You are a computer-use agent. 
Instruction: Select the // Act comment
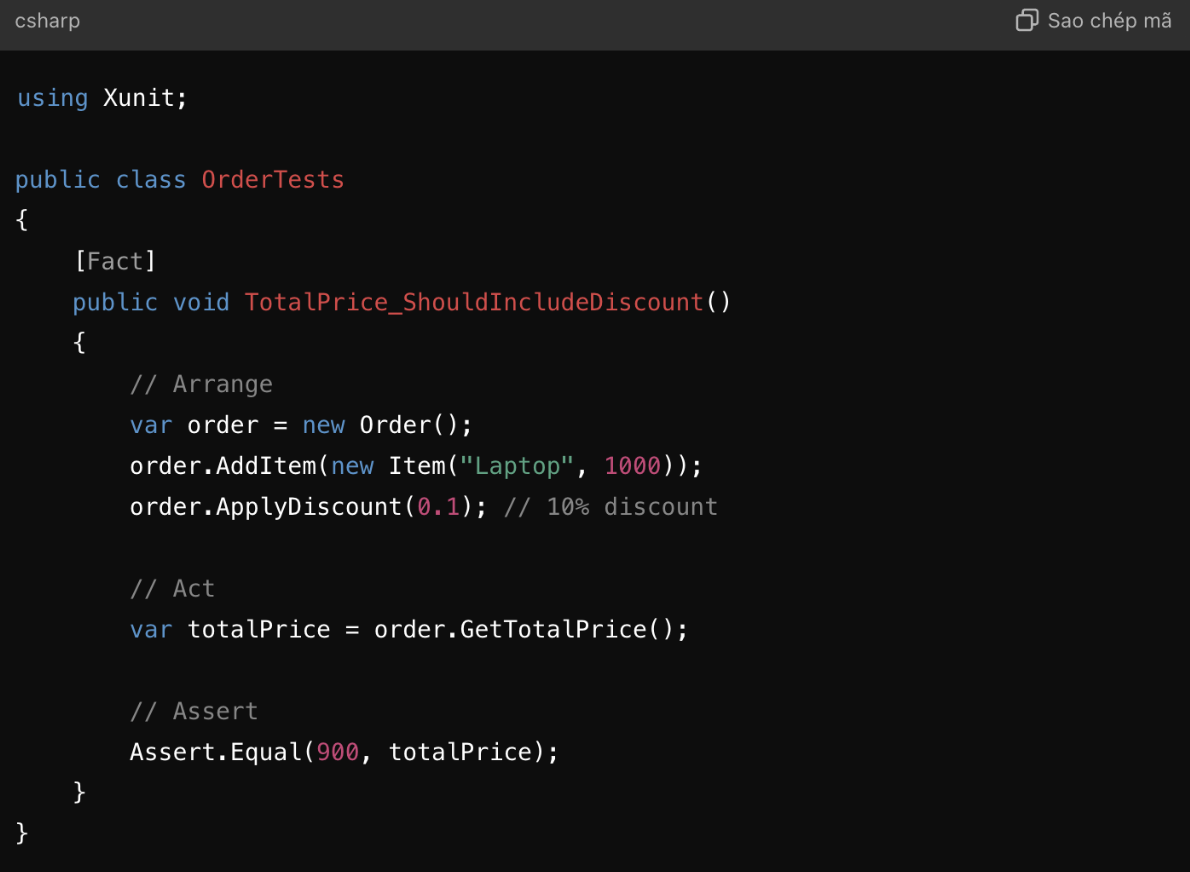[x=172, y=588]
